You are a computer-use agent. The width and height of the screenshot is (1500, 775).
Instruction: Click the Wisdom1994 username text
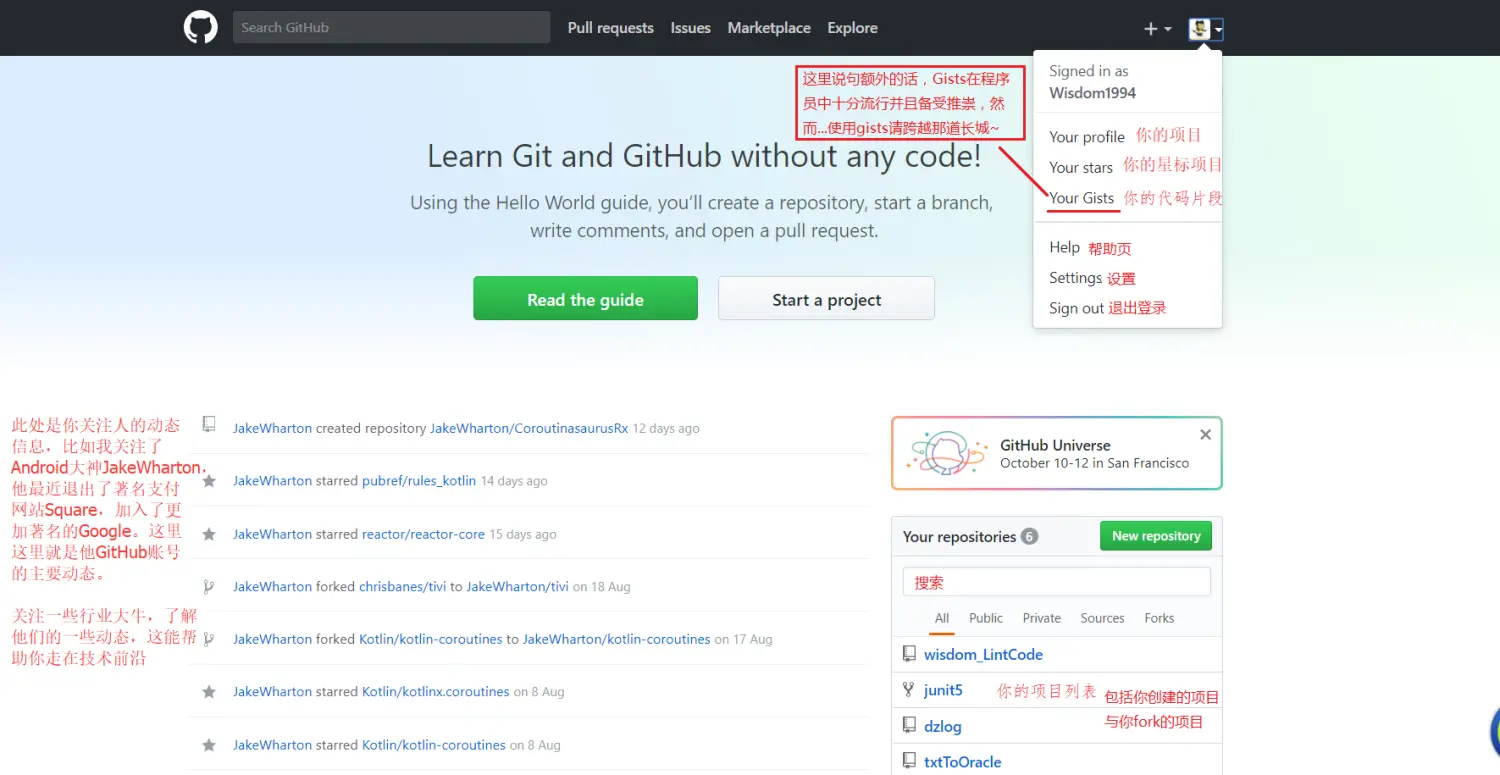pyautogui.click(x=1092, y=93)
